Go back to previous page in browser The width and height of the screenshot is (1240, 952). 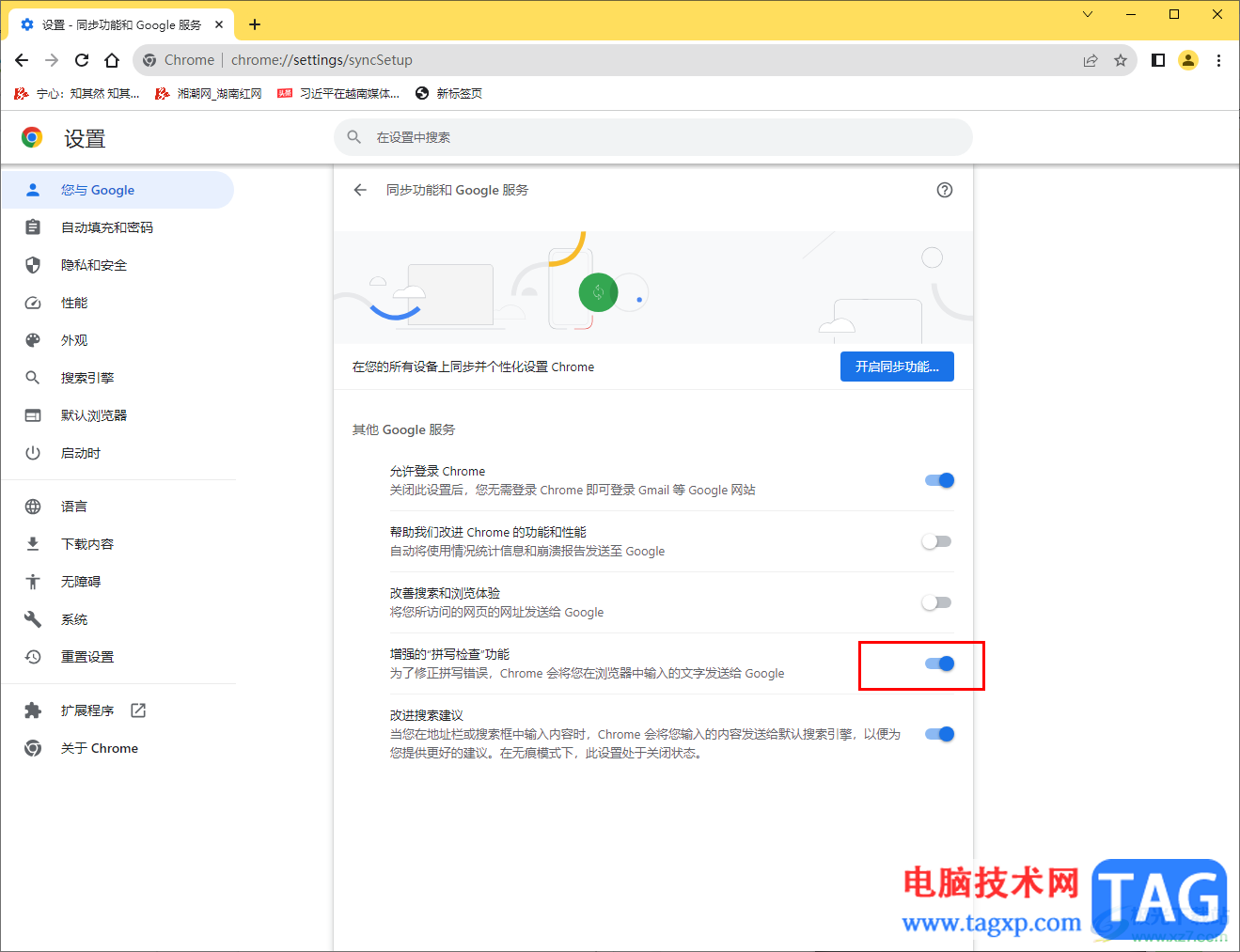[22, 60]
